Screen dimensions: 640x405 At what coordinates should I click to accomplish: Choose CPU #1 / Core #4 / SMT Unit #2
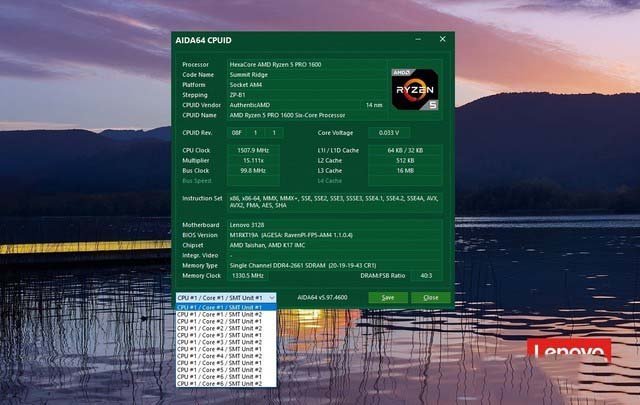(226, 356)
